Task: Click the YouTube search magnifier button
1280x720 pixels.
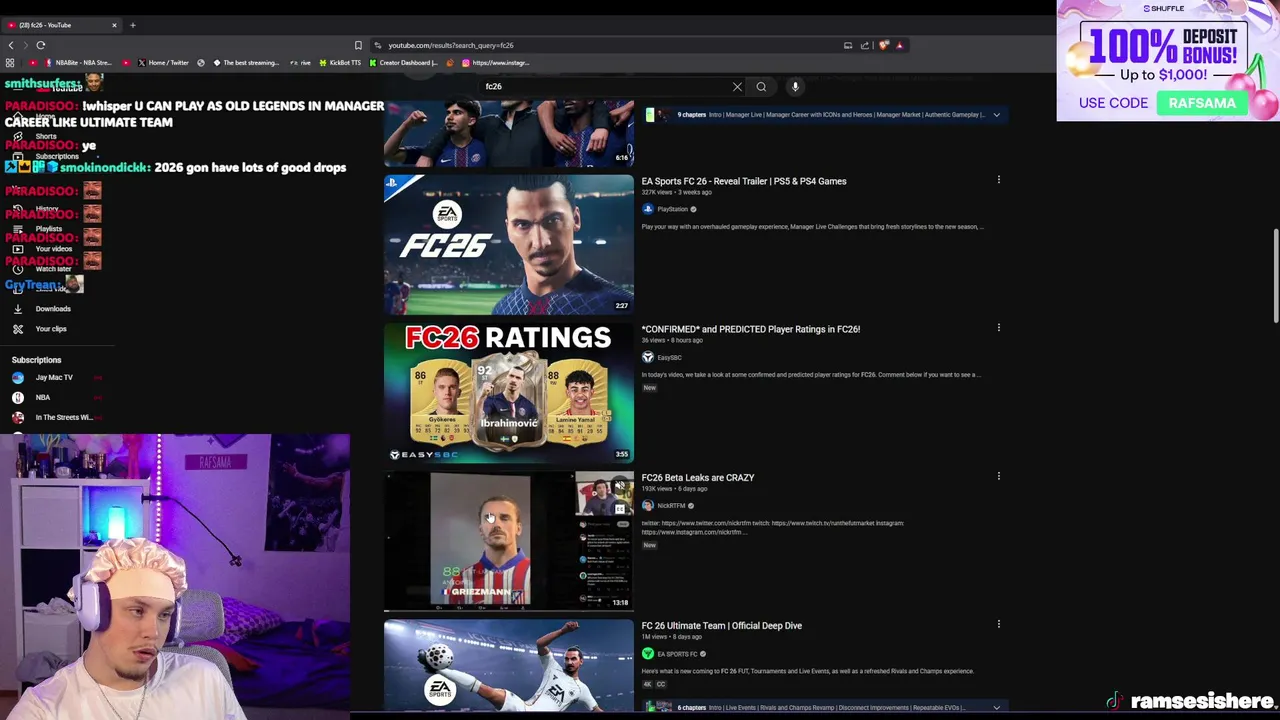Action: 761,87
